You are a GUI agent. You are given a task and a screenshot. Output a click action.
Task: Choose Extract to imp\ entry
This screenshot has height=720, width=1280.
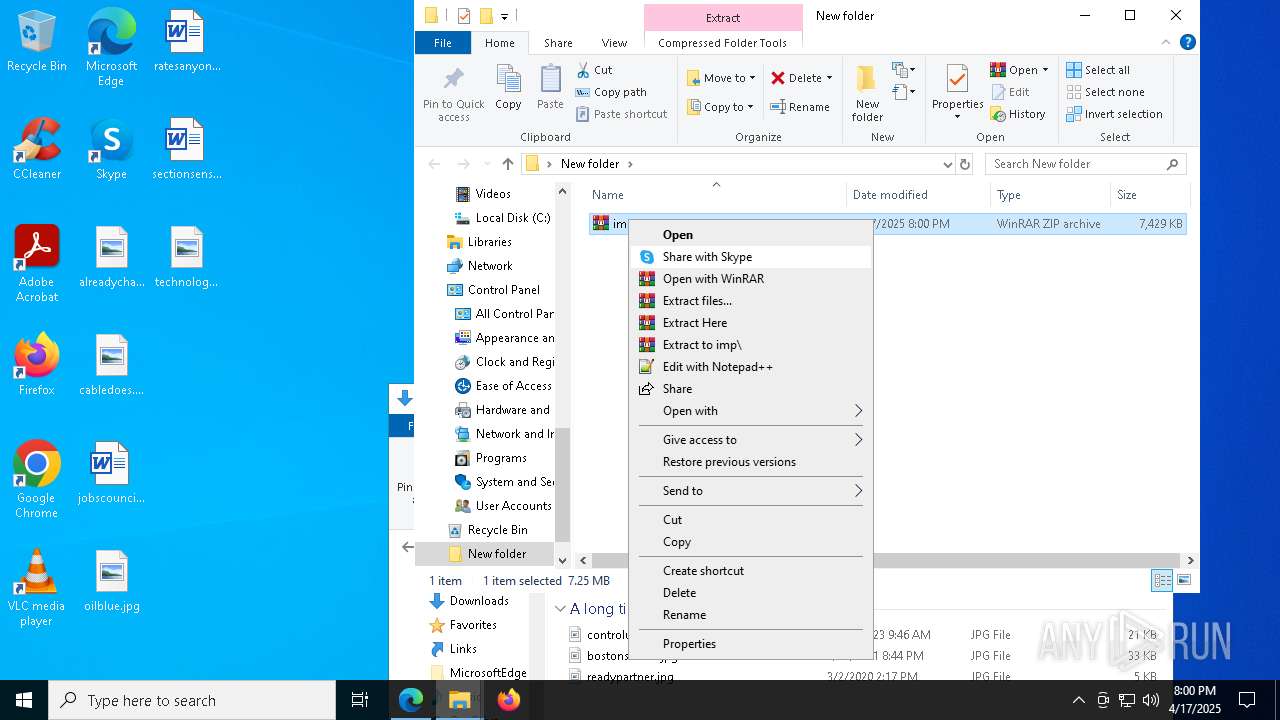click(x=751, y=345)
